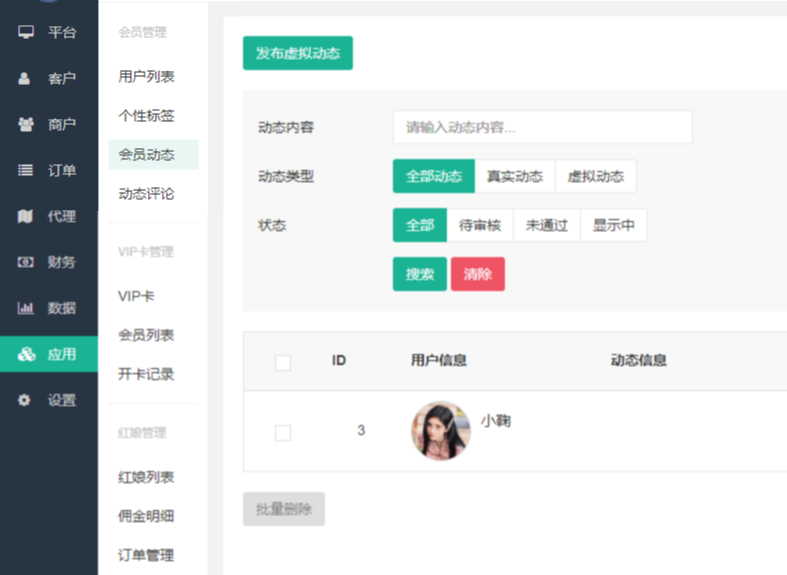Image resolution: width=787 pixels, height=575 pixels.
Task: Click the list icon beside 订单
Action: (26, 170)
